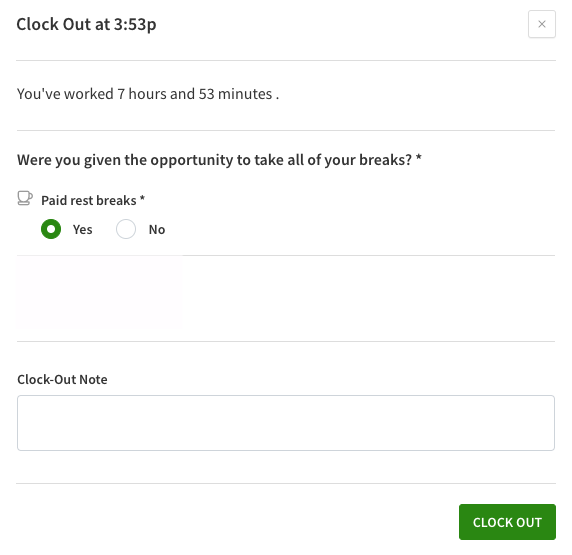The height and width of the screenshot is (555, 572).
Task: Click the word "breaks?" in the question
Action: (x=386, y=160)
